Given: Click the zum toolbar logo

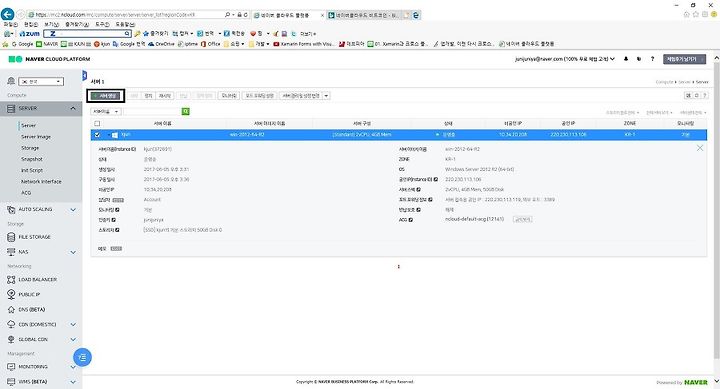Looking at the screenshot, I should coord(30,34).
